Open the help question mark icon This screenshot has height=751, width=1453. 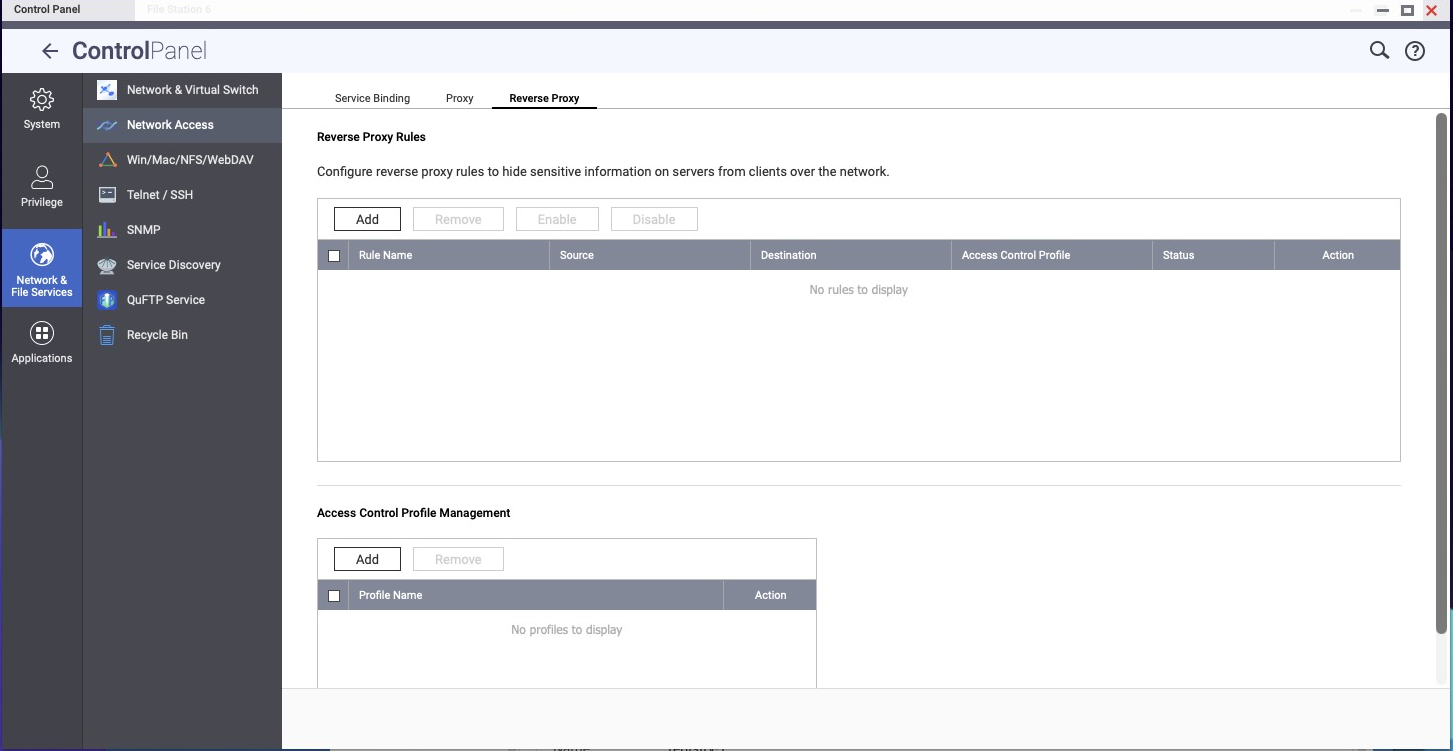pyautogui.click(x=1414, y=52)
